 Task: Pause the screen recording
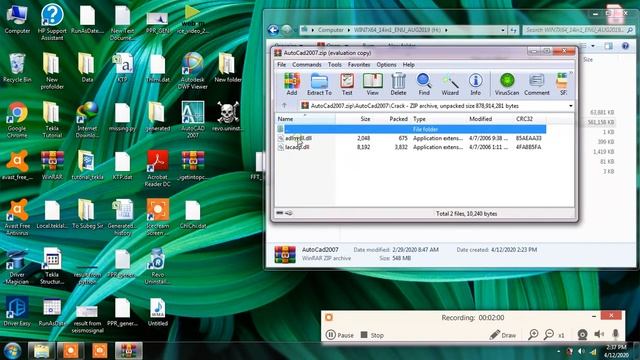click(x=340, y=335)
